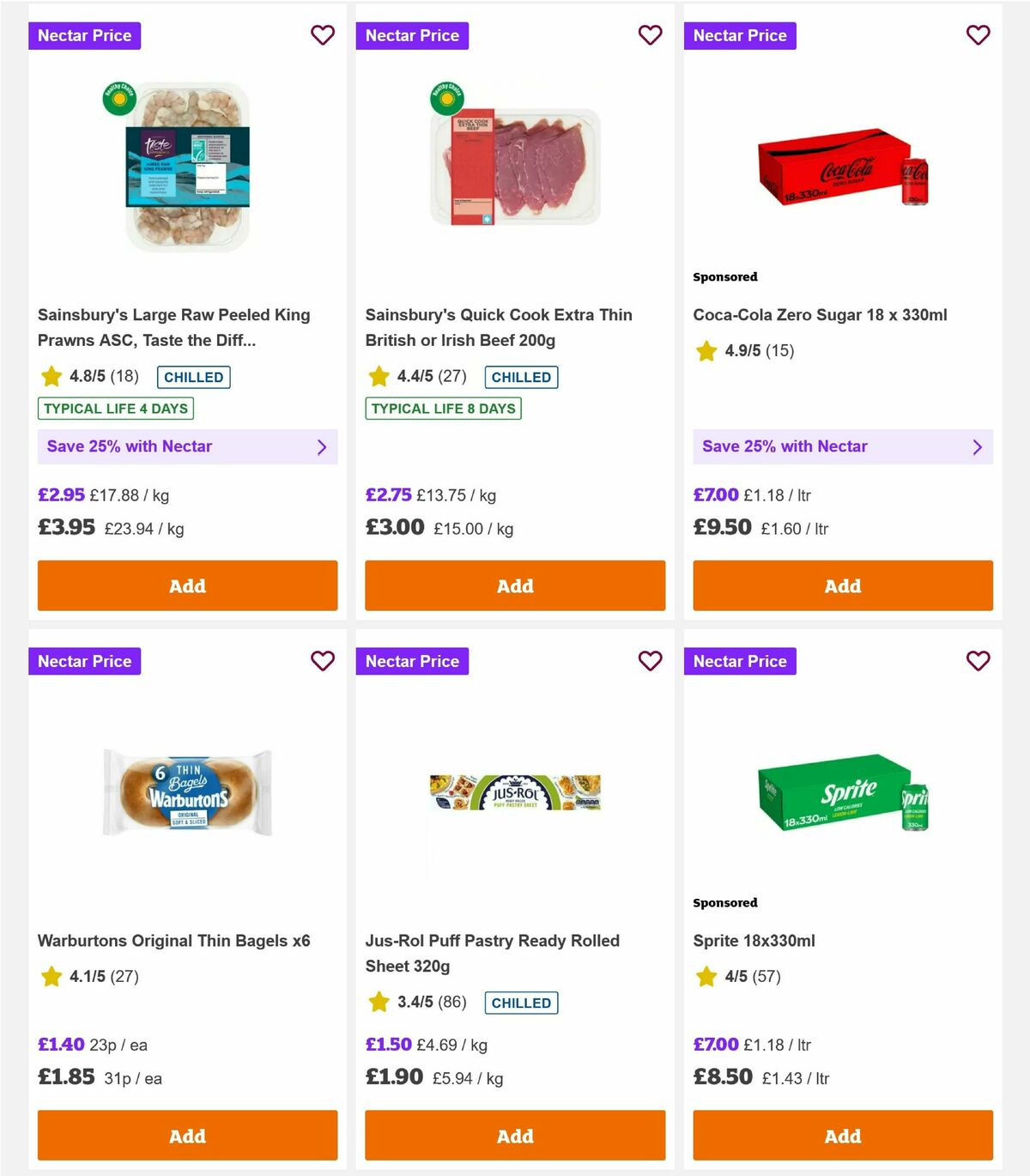Select the CHILLED tag on Jus-Rol pastry

coord(521,1002)
